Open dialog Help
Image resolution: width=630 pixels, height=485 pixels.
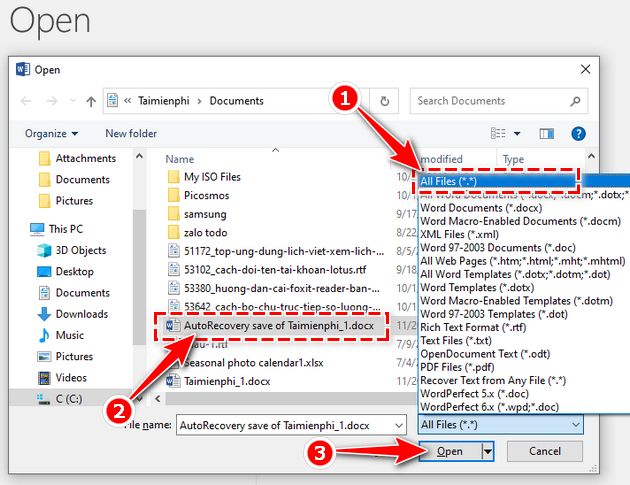[578, 133]
